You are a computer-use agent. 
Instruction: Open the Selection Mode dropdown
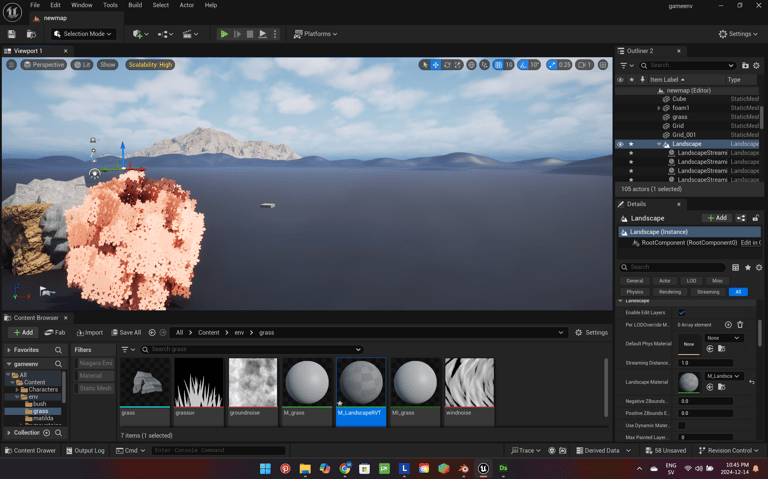(84, 34)
